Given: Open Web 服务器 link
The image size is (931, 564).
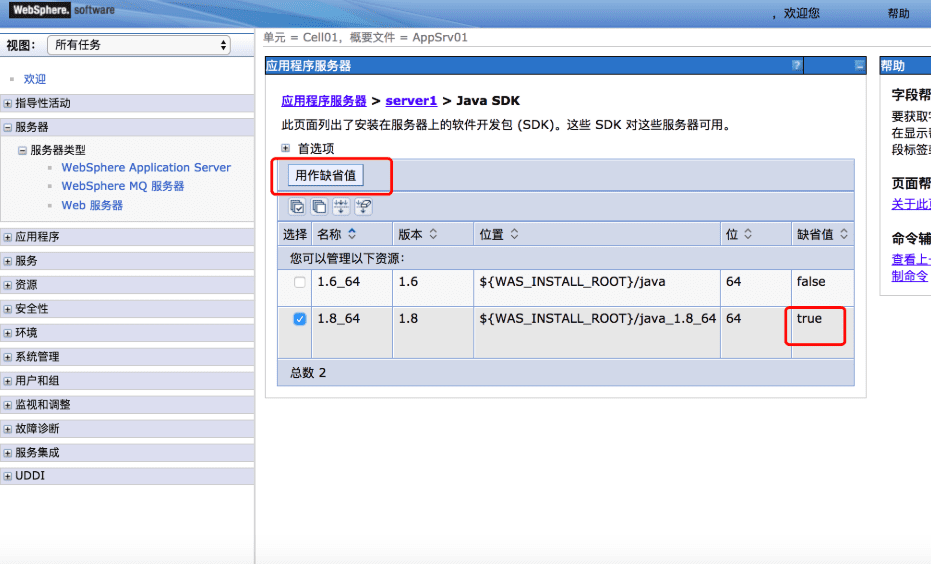Looking at the screenshot, I should pos(92,205).
